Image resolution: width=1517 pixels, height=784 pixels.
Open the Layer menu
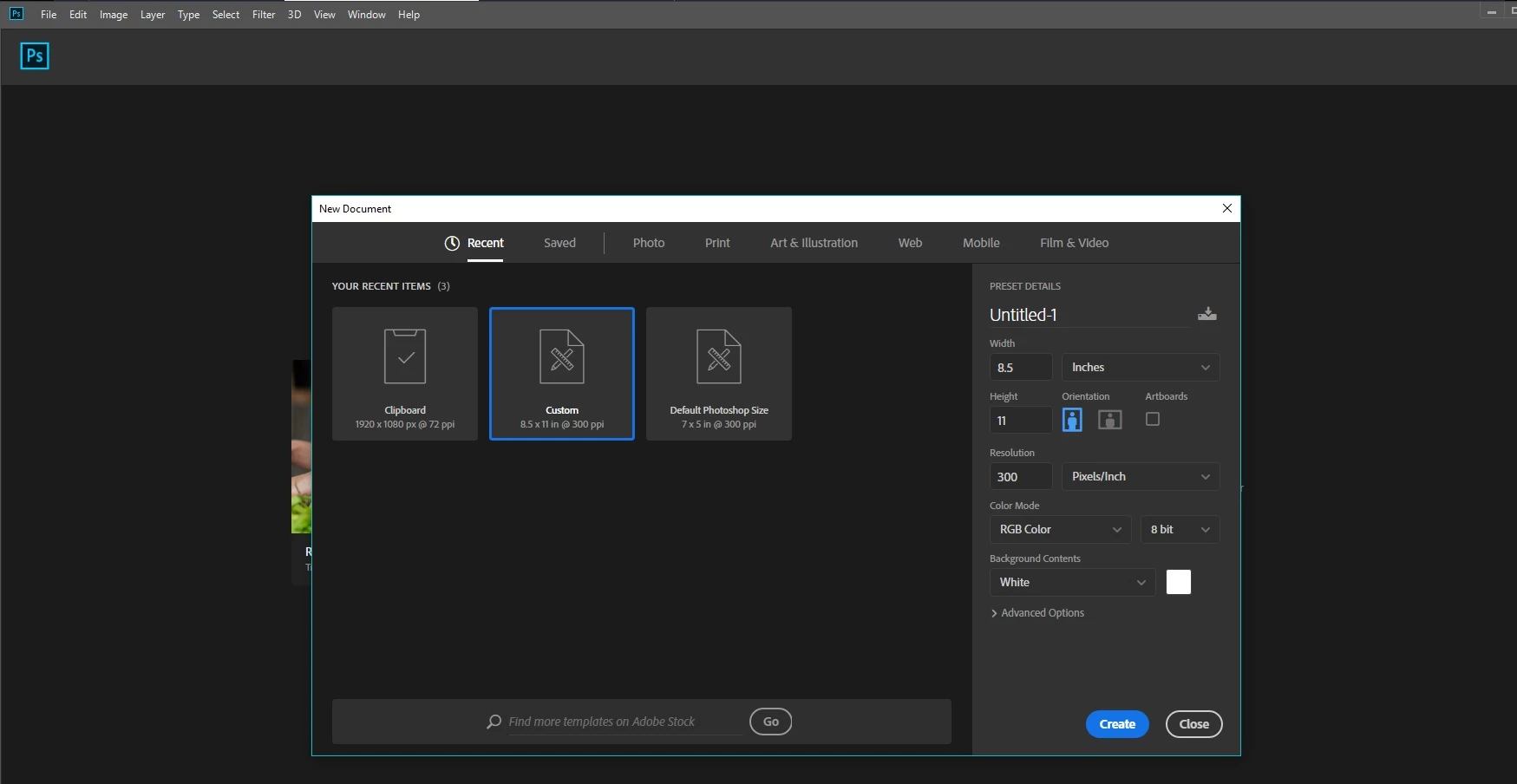(x=153, y=15)
